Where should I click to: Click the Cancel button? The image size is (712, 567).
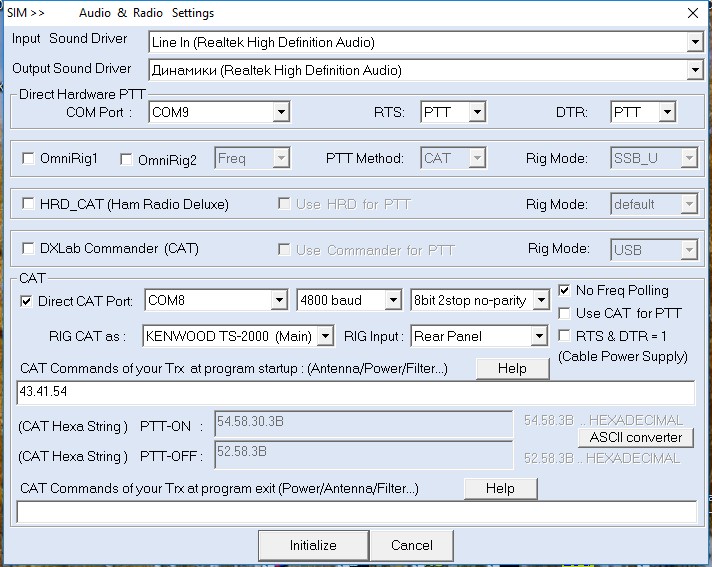pos(411,545)
